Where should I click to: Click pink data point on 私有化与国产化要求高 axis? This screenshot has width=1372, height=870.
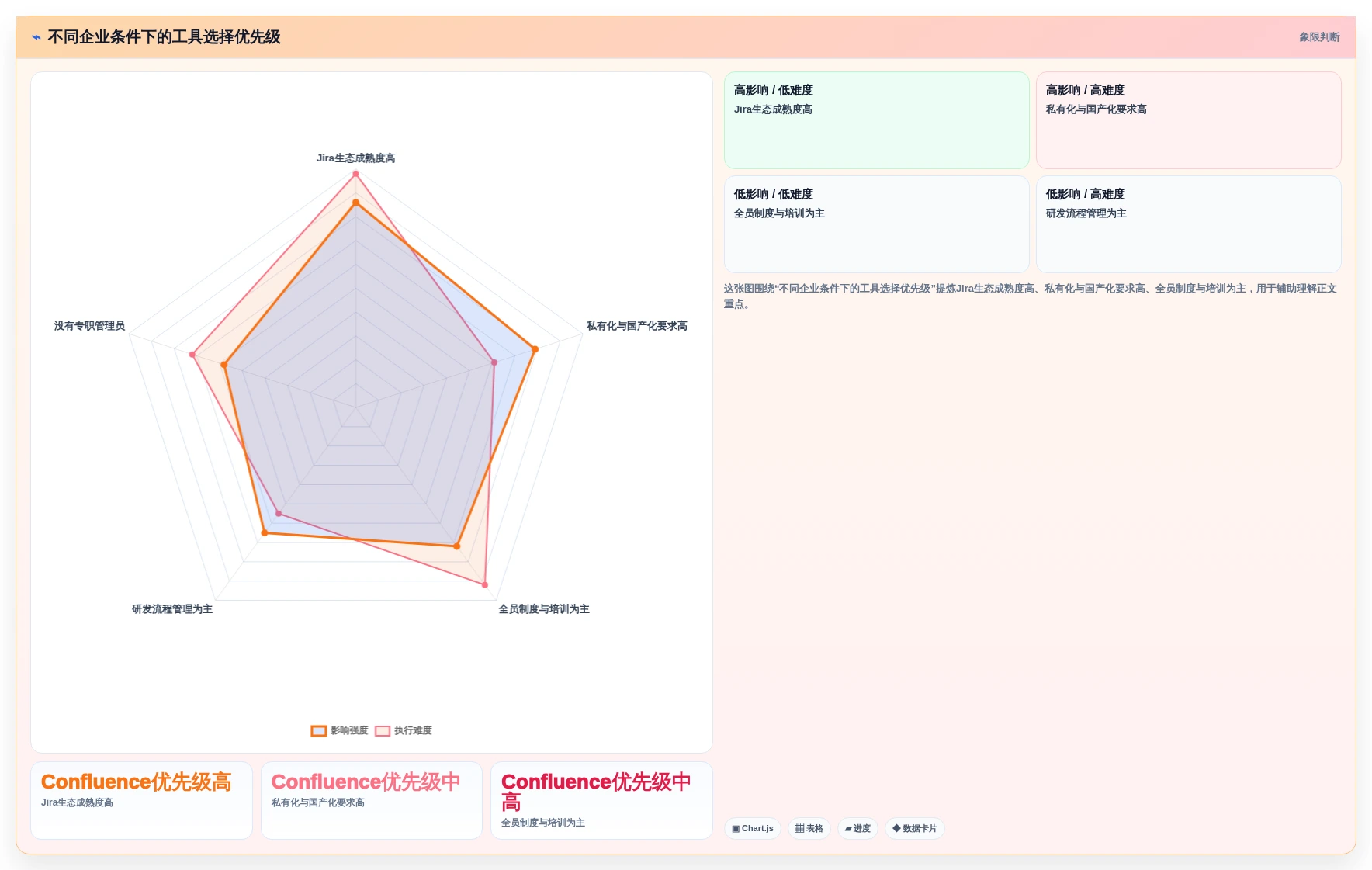pos(494,362)
